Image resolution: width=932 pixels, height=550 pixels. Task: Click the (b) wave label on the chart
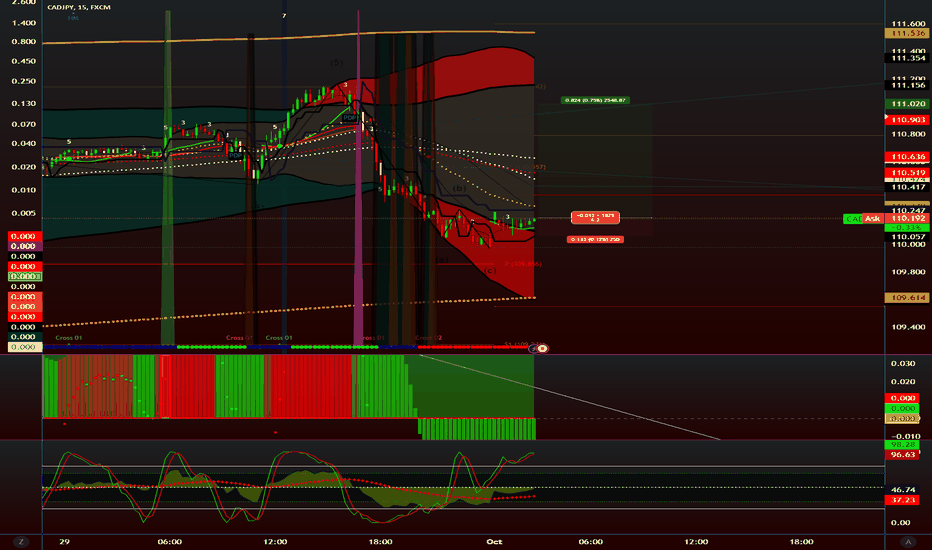(x=459, y=188)
